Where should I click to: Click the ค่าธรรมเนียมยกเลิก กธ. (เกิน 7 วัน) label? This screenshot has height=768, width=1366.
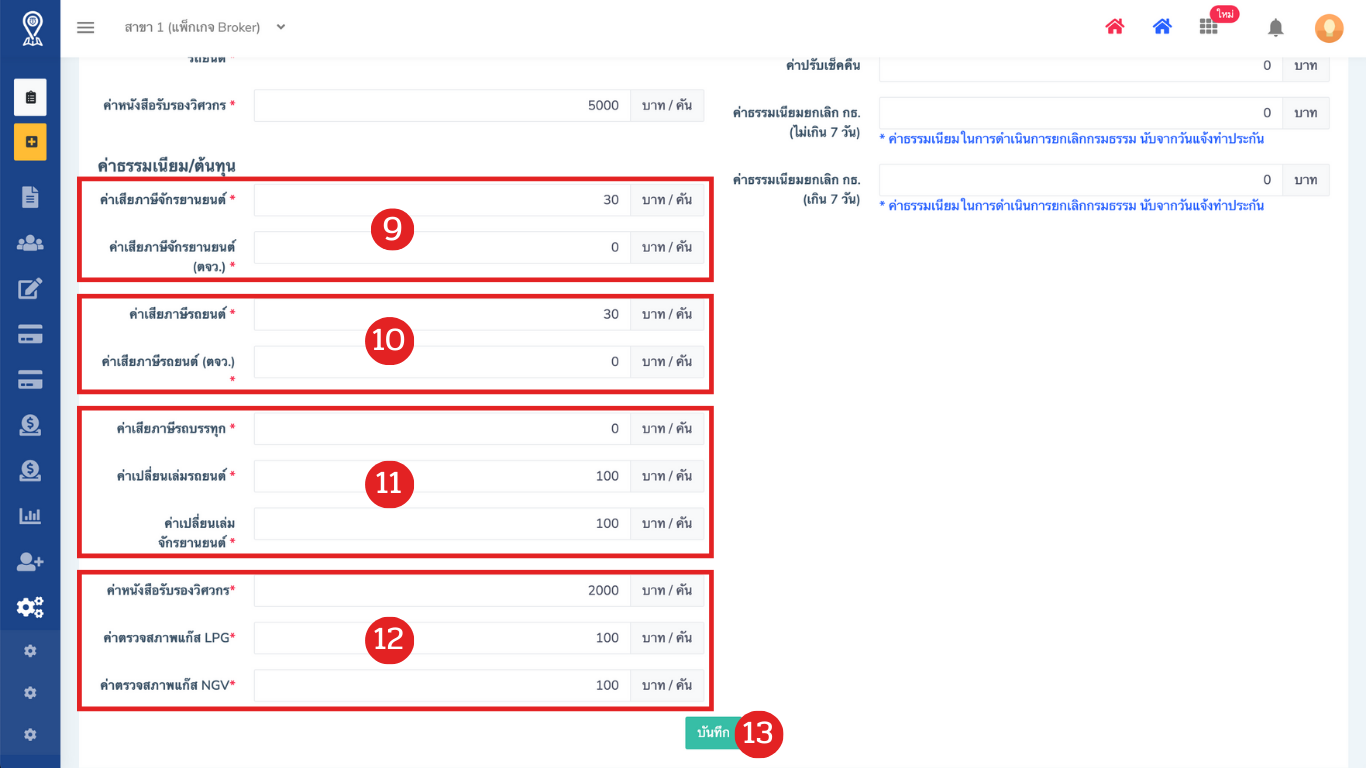[x=797, y=190]
